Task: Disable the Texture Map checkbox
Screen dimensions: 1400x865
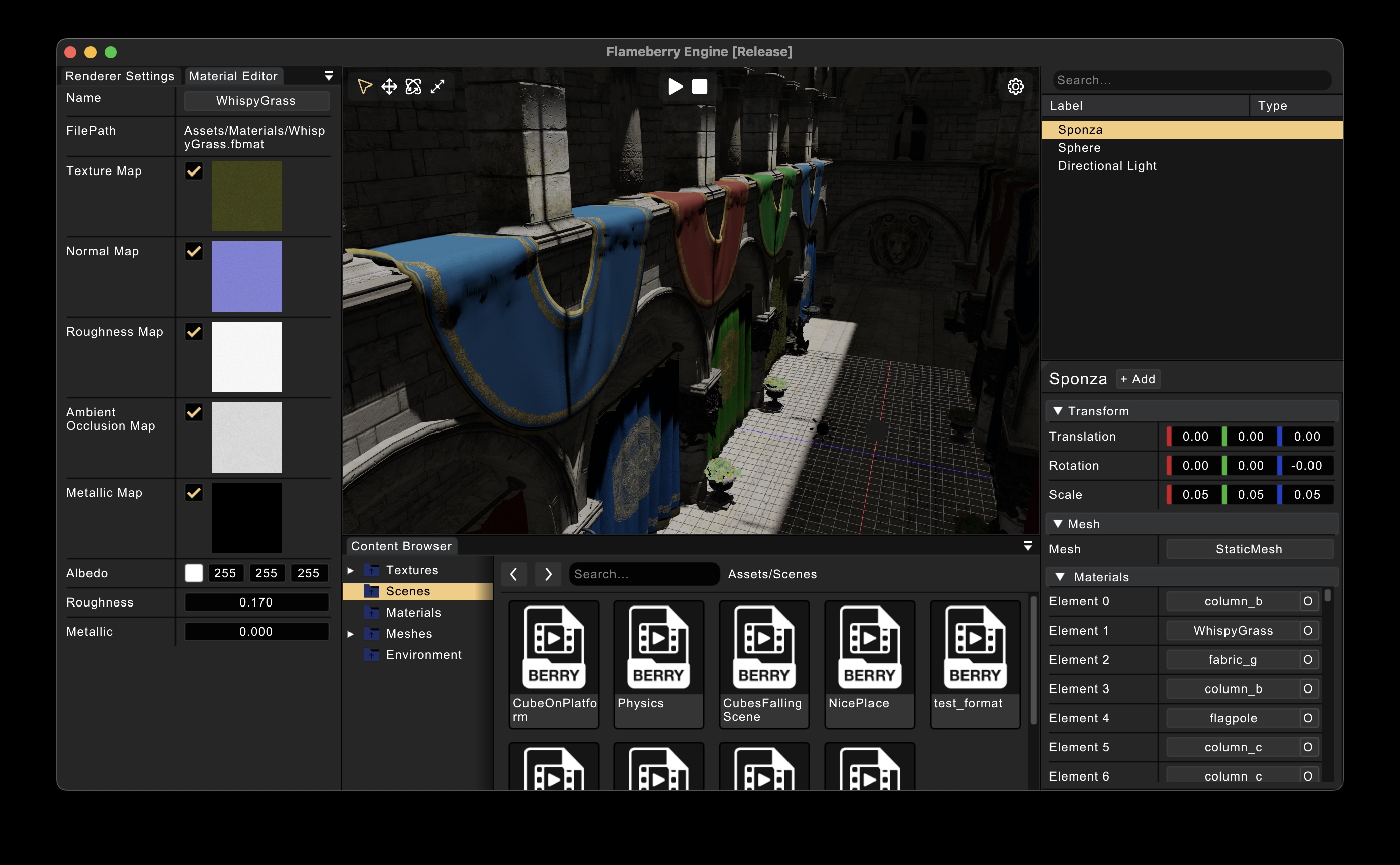Action: [194, 171]
